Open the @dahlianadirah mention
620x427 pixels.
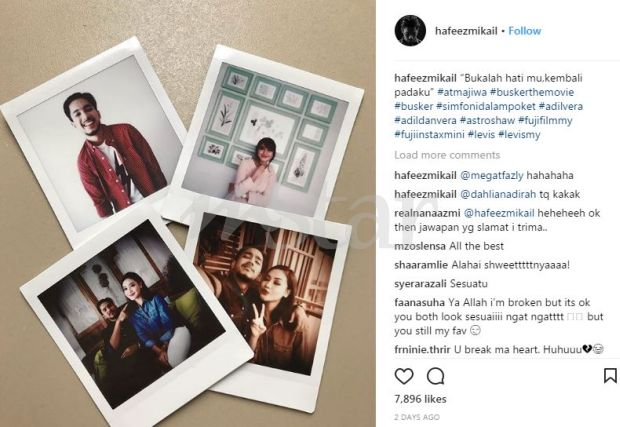tap(498, 194)
